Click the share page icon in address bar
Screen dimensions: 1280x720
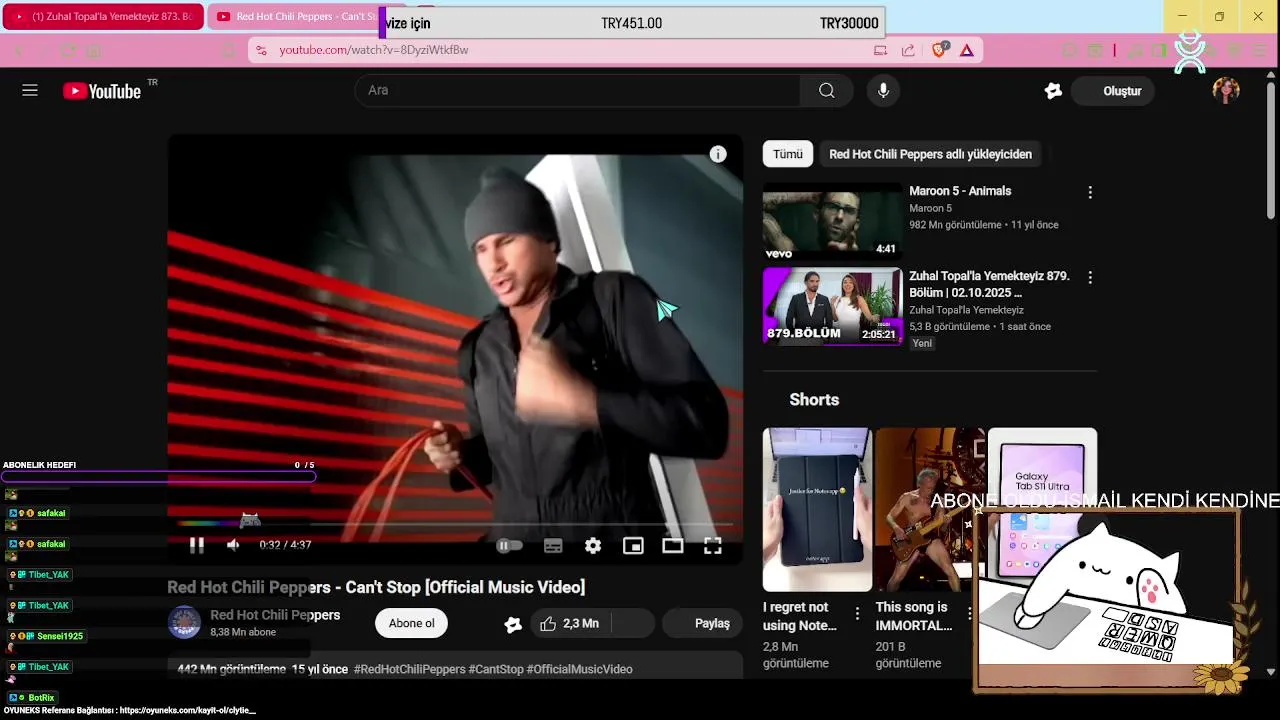click(908, 50)
